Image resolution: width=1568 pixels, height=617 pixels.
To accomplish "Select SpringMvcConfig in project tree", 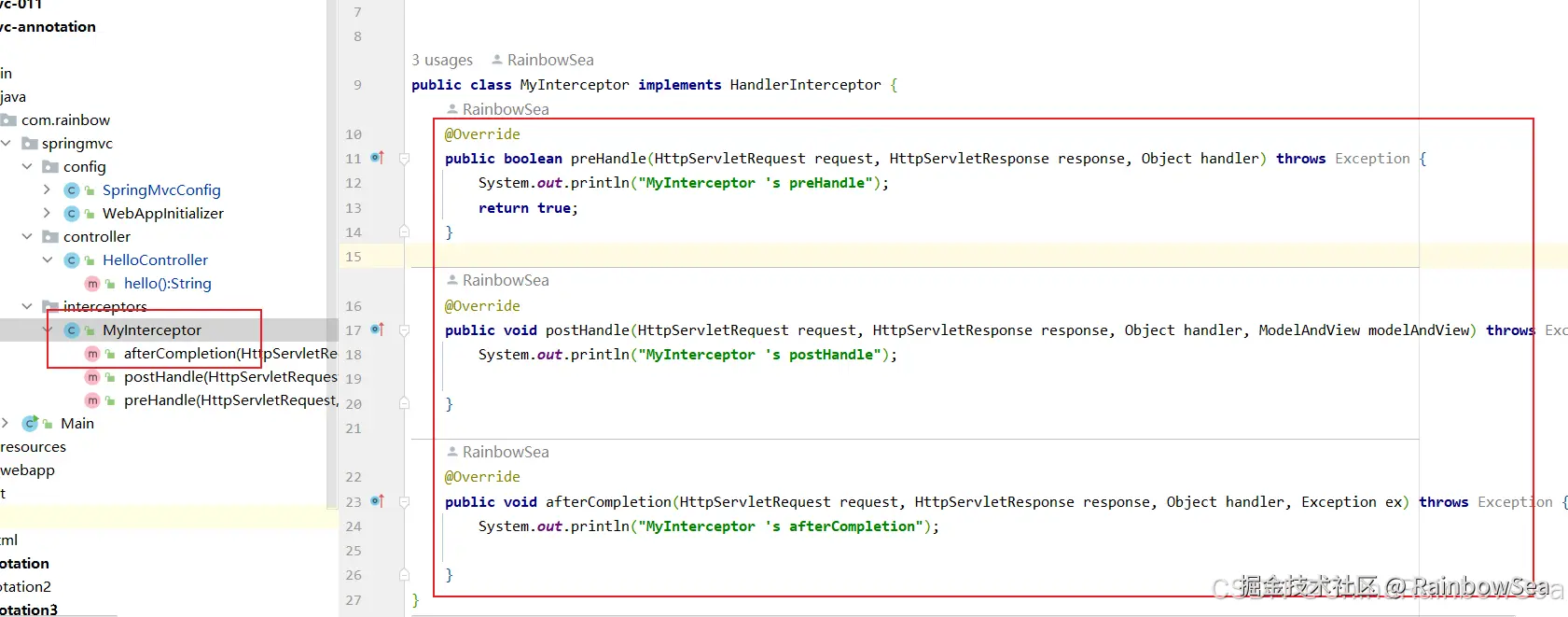I will point(161,190).
